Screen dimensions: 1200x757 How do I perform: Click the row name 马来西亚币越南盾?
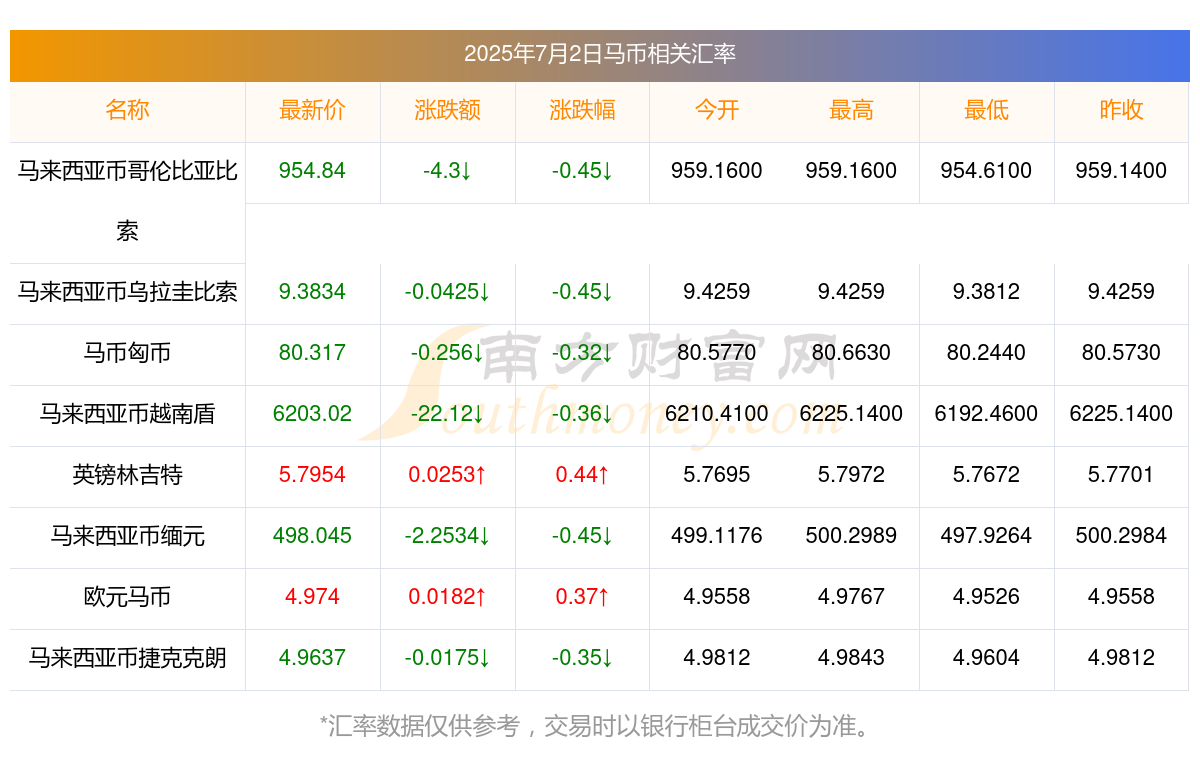pos(127,414)
